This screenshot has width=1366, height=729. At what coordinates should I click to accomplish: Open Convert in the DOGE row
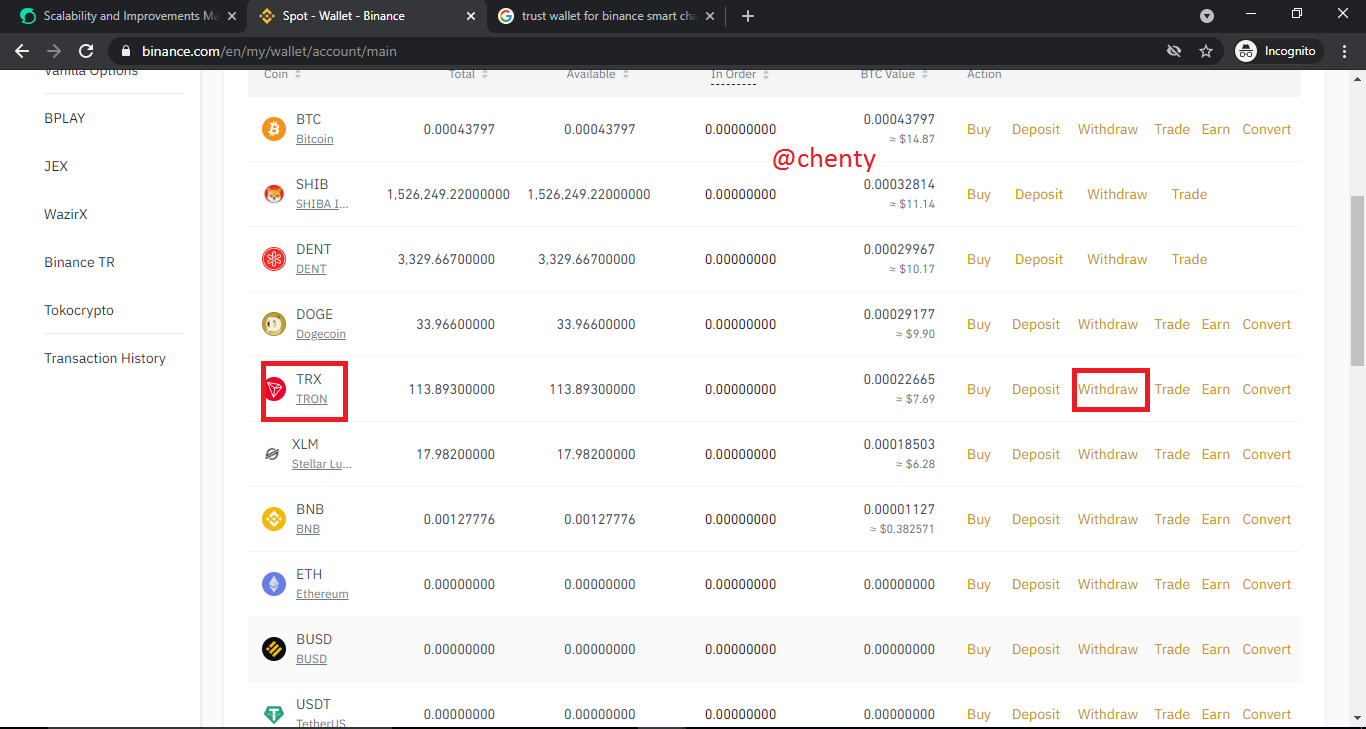click(x=1267, y=324)
